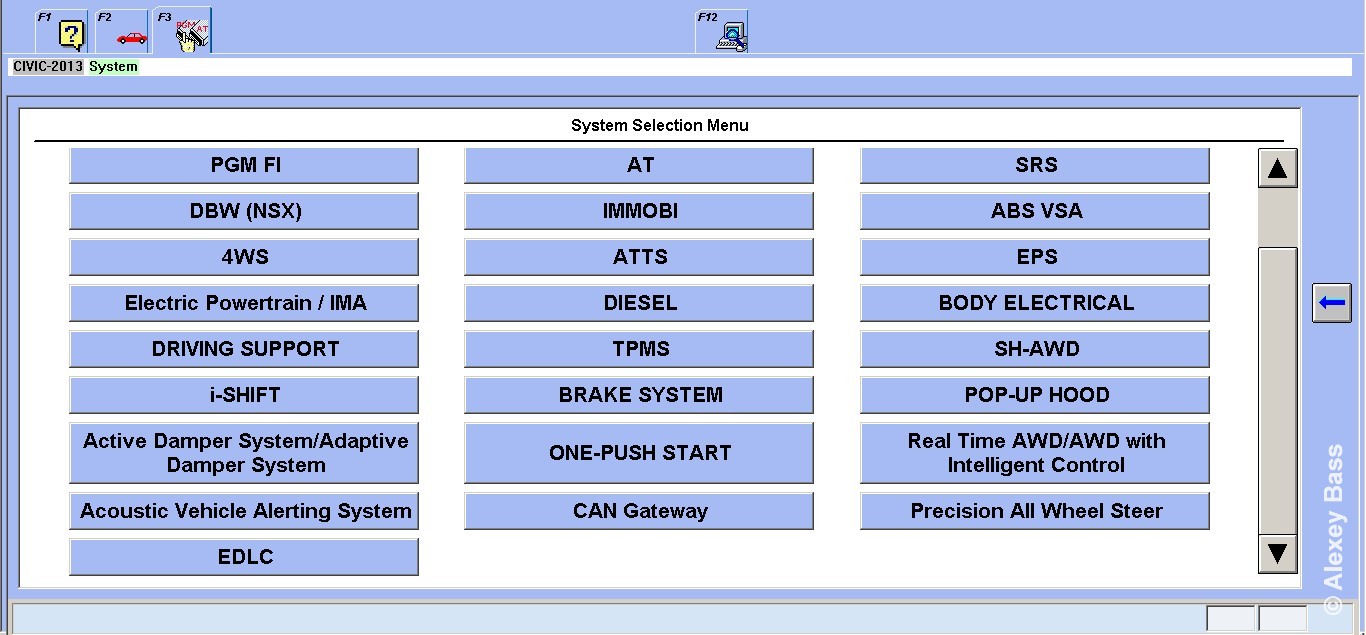Click the blue back arrow button

click(1331, 303)
